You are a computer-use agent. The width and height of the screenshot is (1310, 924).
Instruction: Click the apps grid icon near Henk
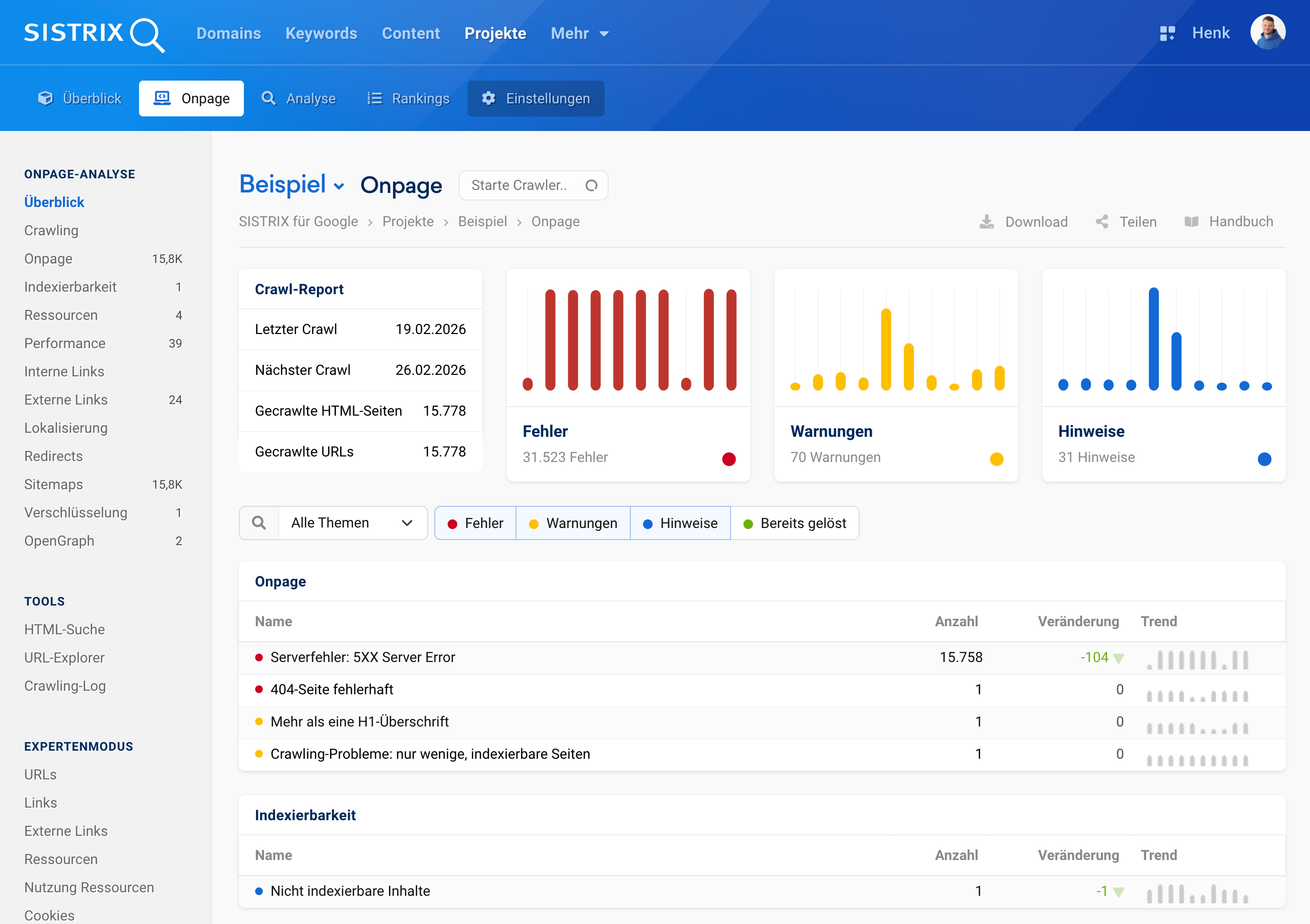pyautogui.click(x=1168, y=33)
